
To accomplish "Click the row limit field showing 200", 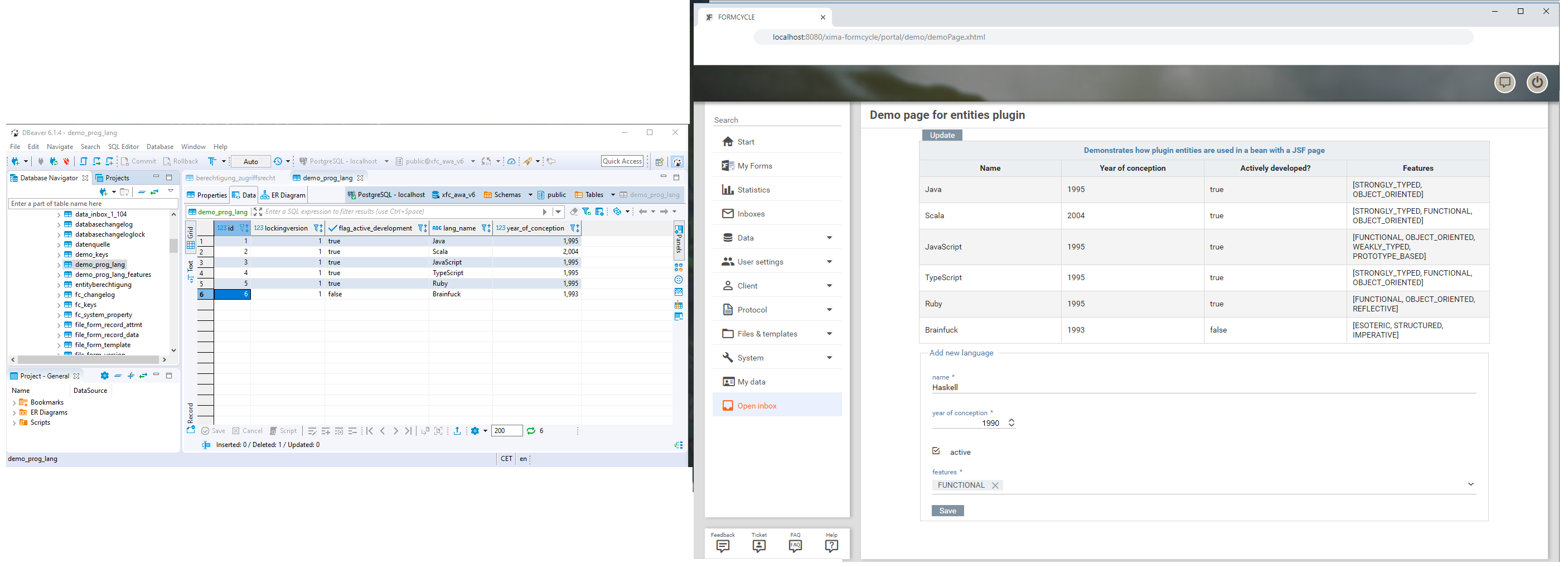I will tap(506, 431).
